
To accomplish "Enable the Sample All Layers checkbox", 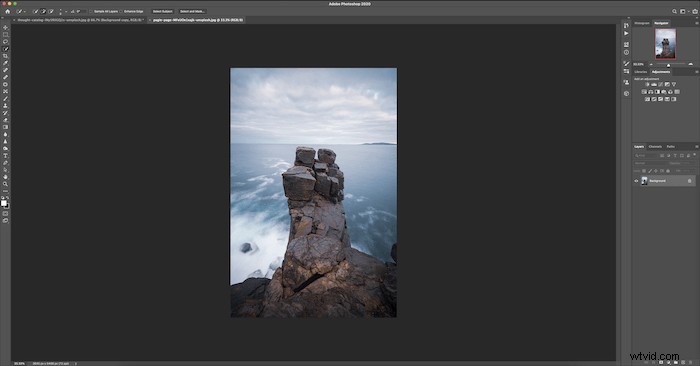I will 91,11.
